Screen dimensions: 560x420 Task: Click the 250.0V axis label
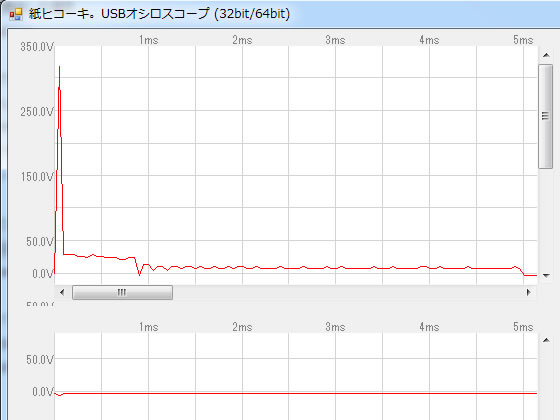coord(37,112)
